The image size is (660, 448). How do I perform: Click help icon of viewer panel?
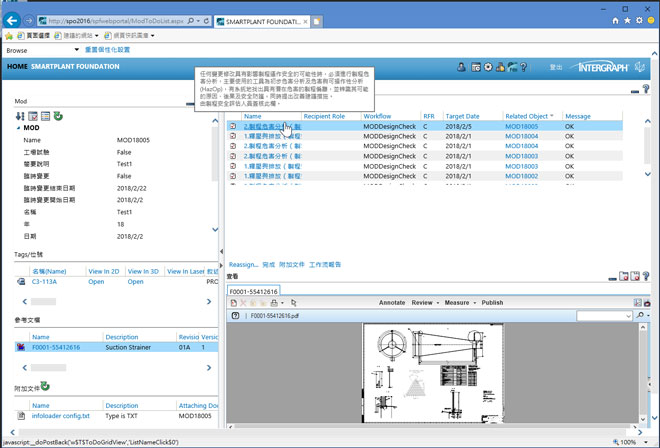click(646, 276)
